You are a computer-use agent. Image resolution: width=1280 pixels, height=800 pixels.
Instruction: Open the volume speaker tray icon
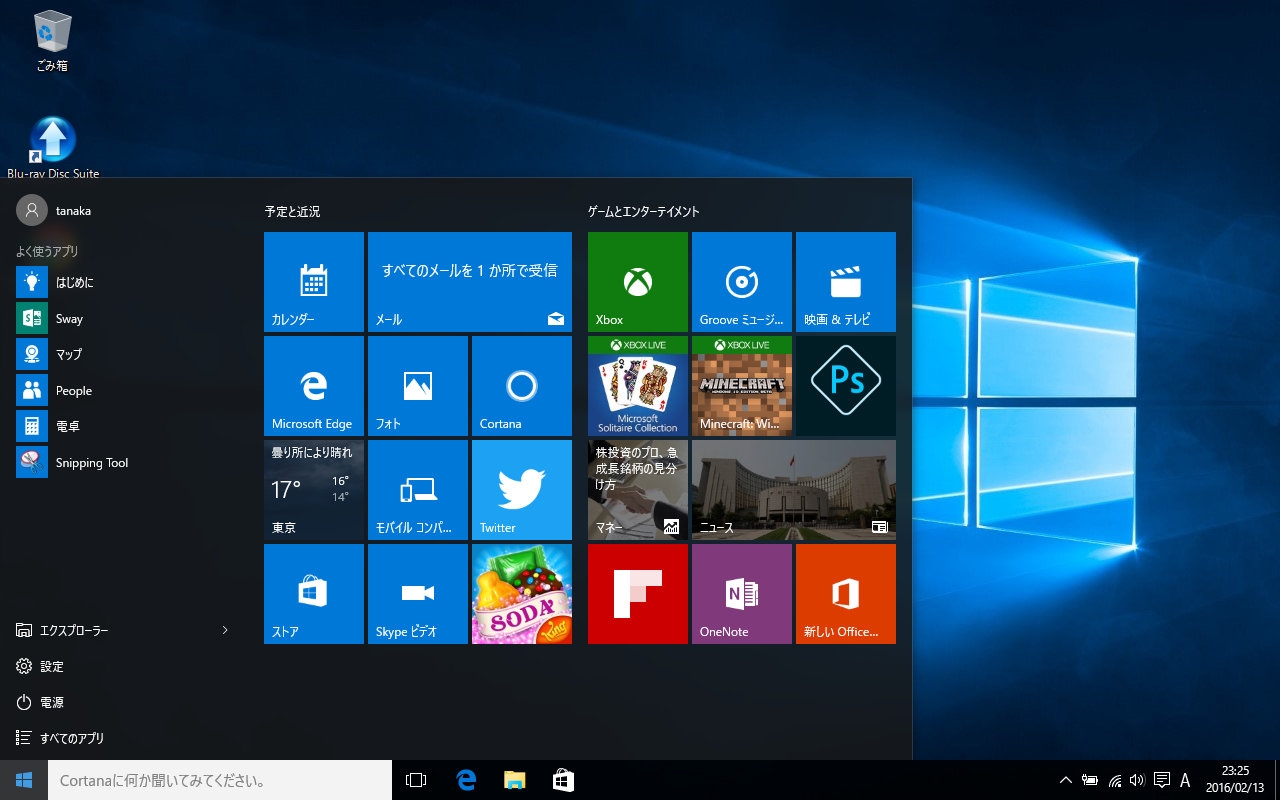click(1137, 780)
